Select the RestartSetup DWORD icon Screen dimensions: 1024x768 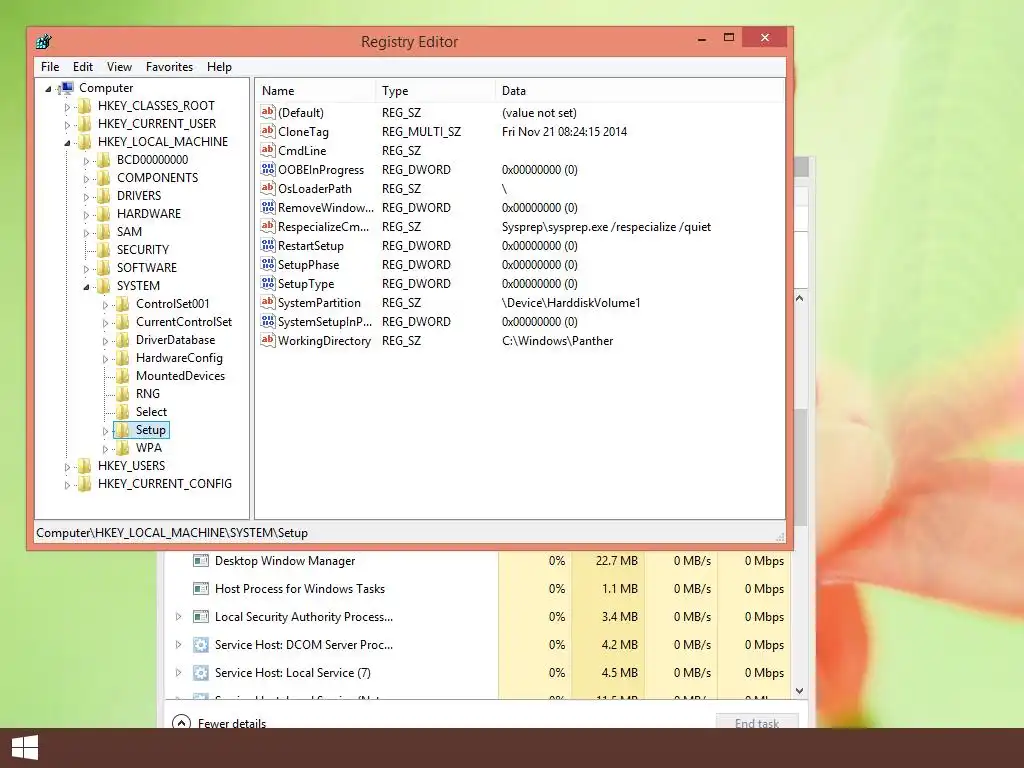click(268, 246)
